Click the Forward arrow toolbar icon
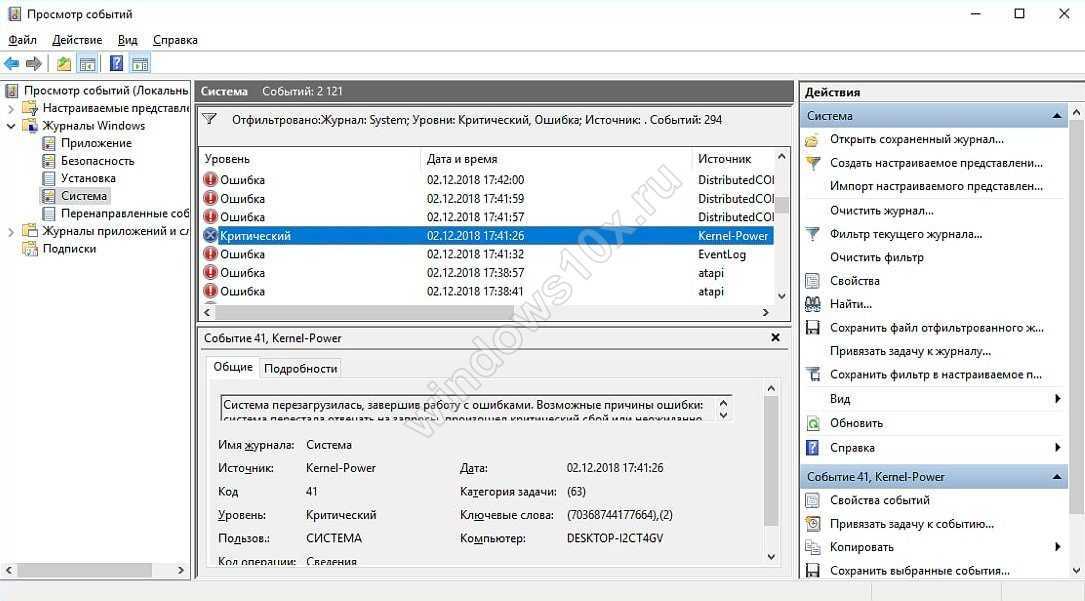The width and height of the screenshot is (1085, 601). 34,64
